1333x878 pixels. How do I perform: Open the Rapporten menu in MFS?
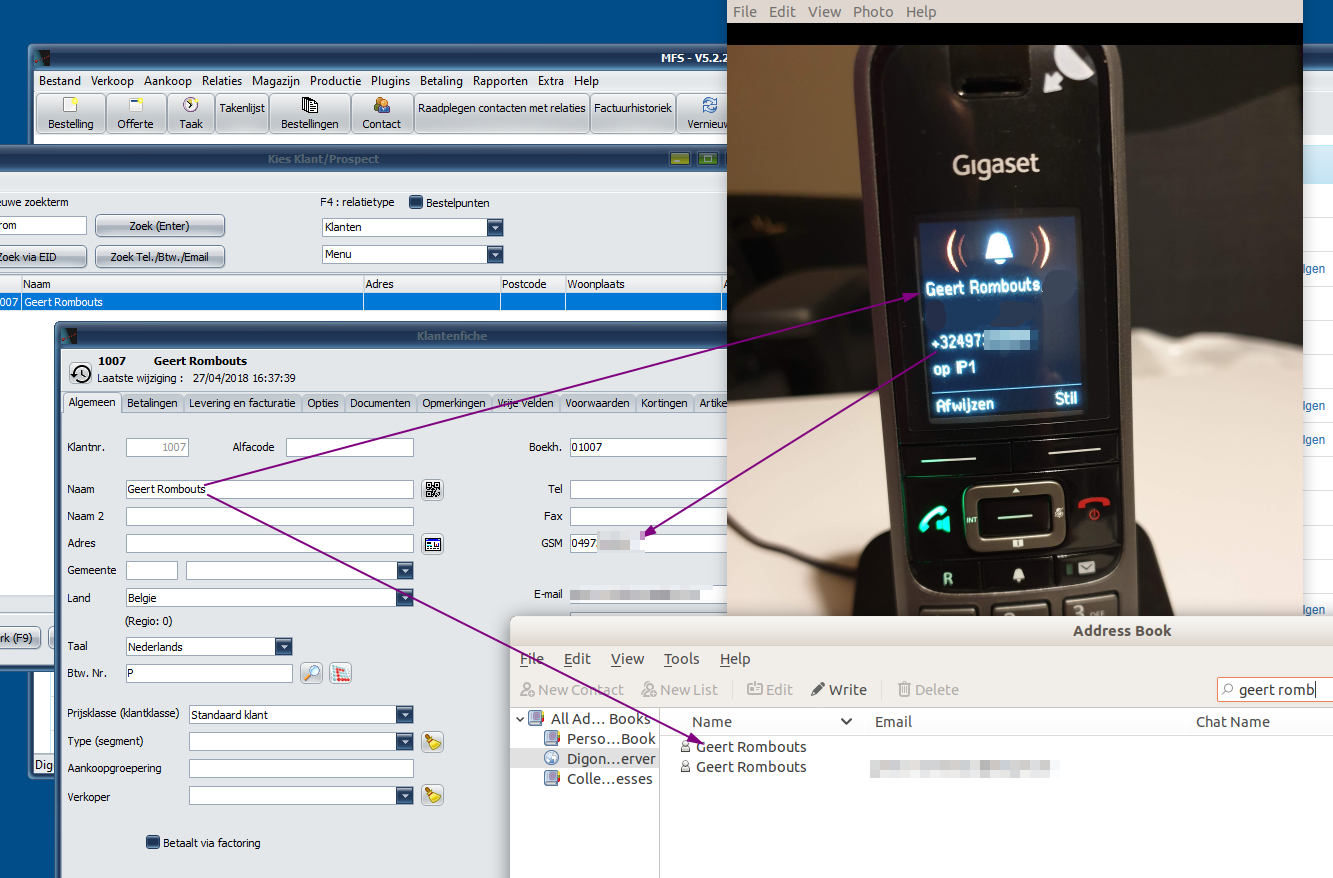pos(500,81)
